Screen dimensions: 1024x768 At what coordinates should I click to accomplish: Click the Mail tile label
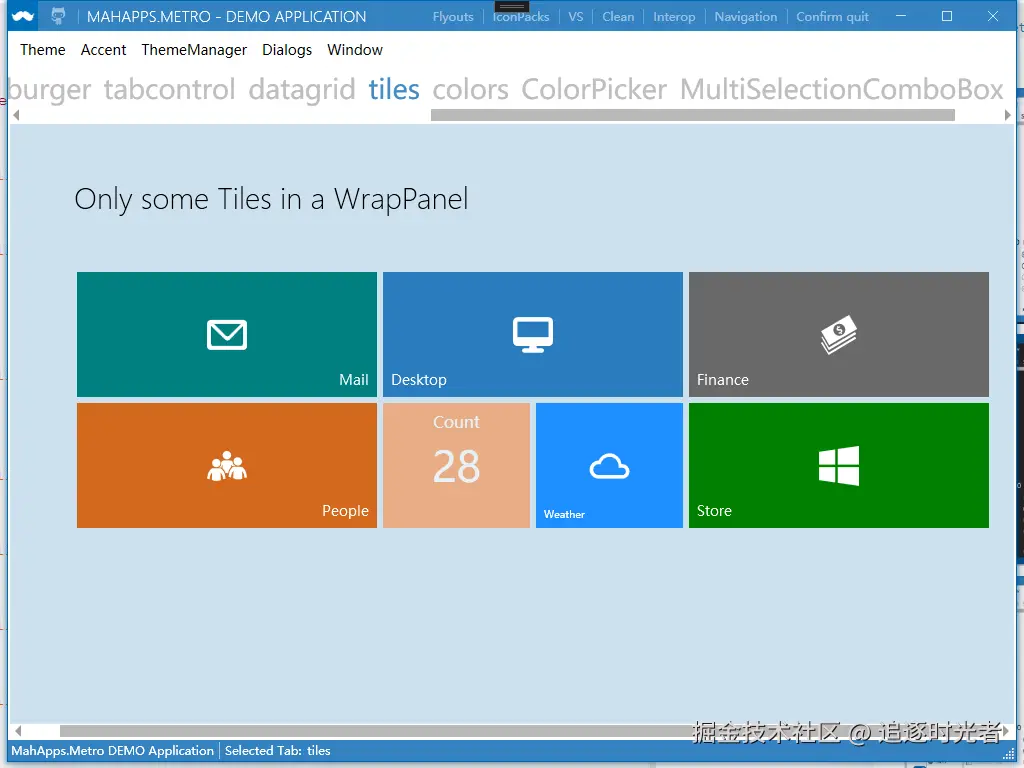(x=353, y=379)
